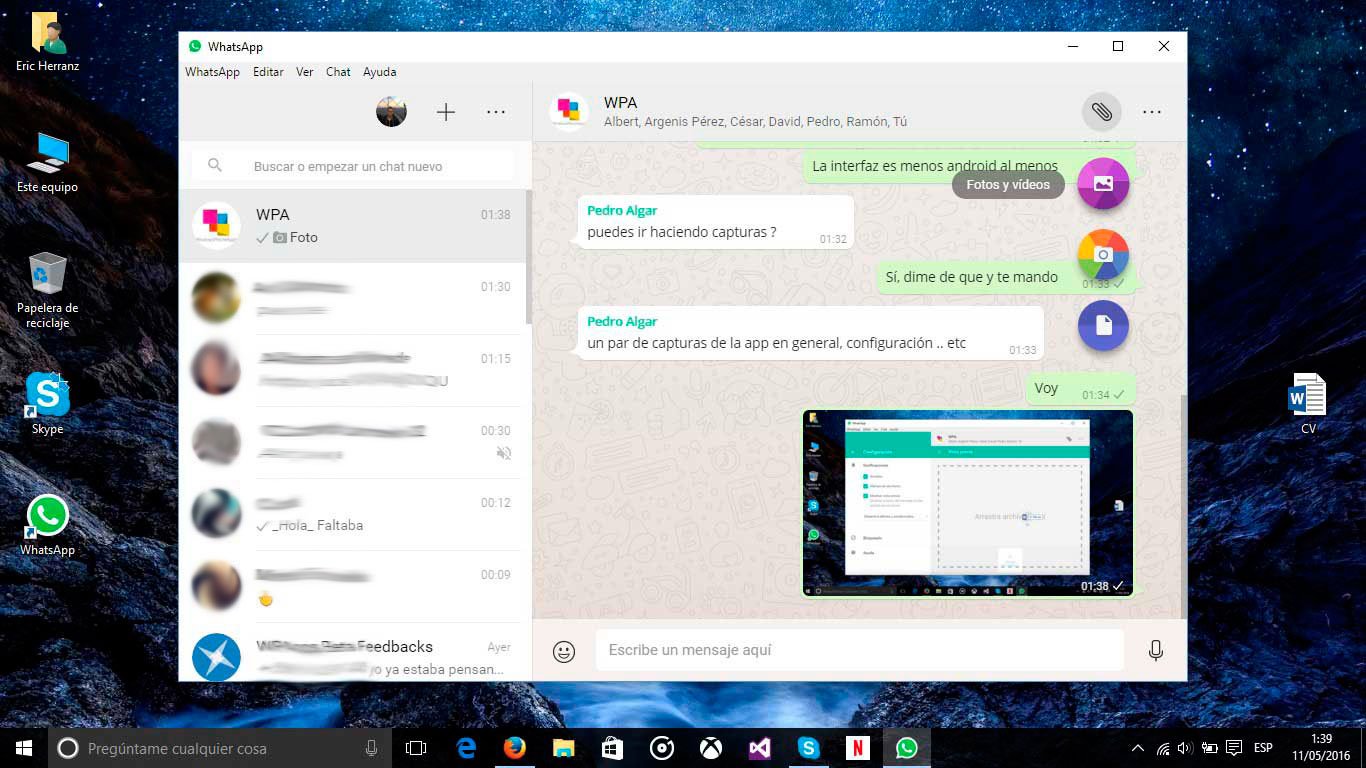
Task: Open Eric Herranz user folder icon
Action: [47, 42]
